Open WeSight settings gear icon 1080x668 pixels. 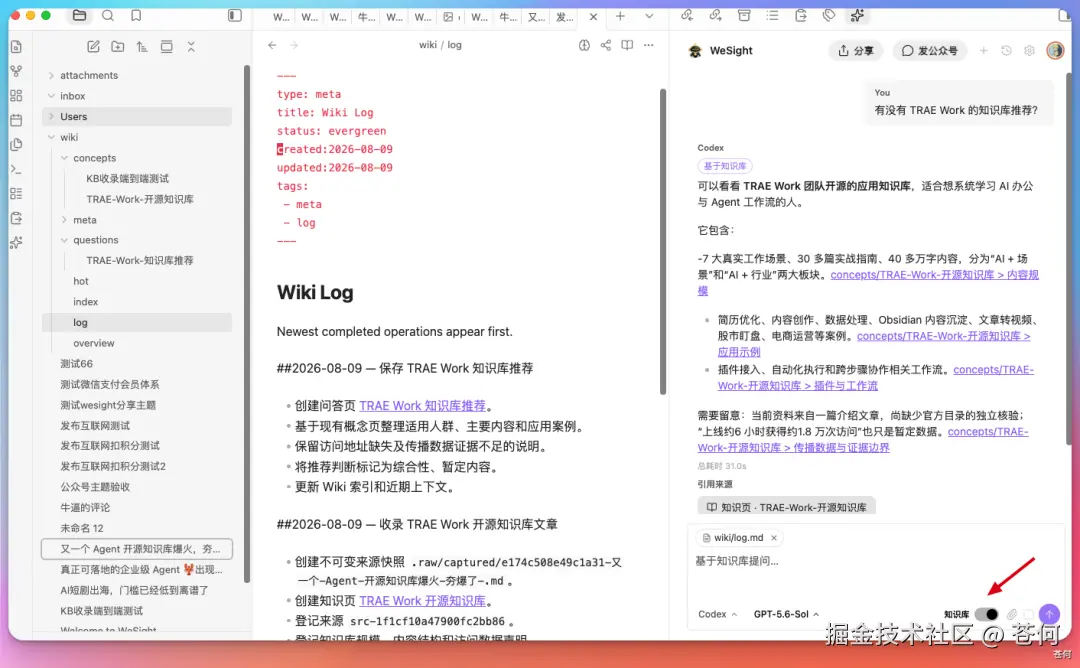[x=1029, y=50]
